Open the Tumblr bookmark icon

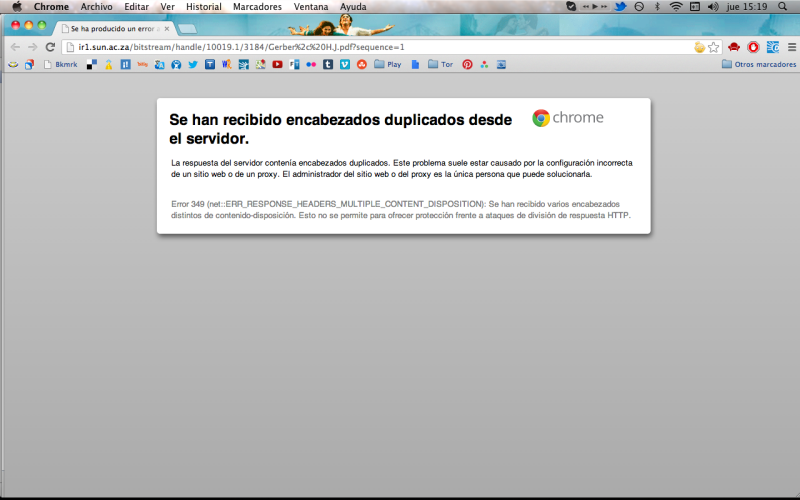pos(328,64)
